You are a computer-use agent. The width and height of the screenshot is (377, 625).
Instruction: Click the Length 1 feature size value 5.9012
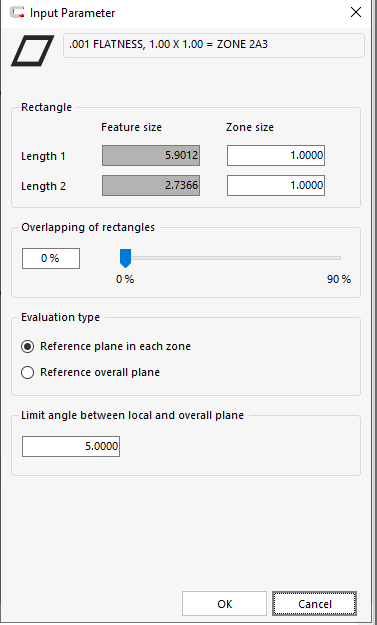click(151, 155)
